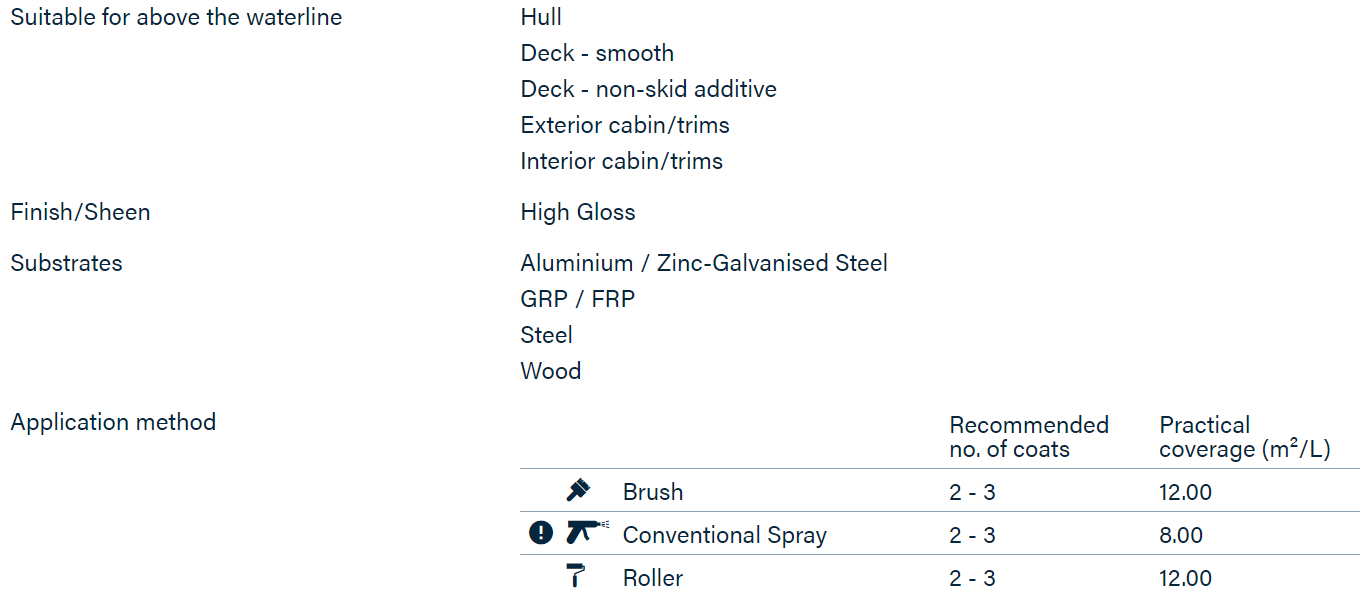The height and width of the screenshot is (597, 1362).
Task: Click the spray gun icon
Action: pyautogui.click(x=587, y=532)
